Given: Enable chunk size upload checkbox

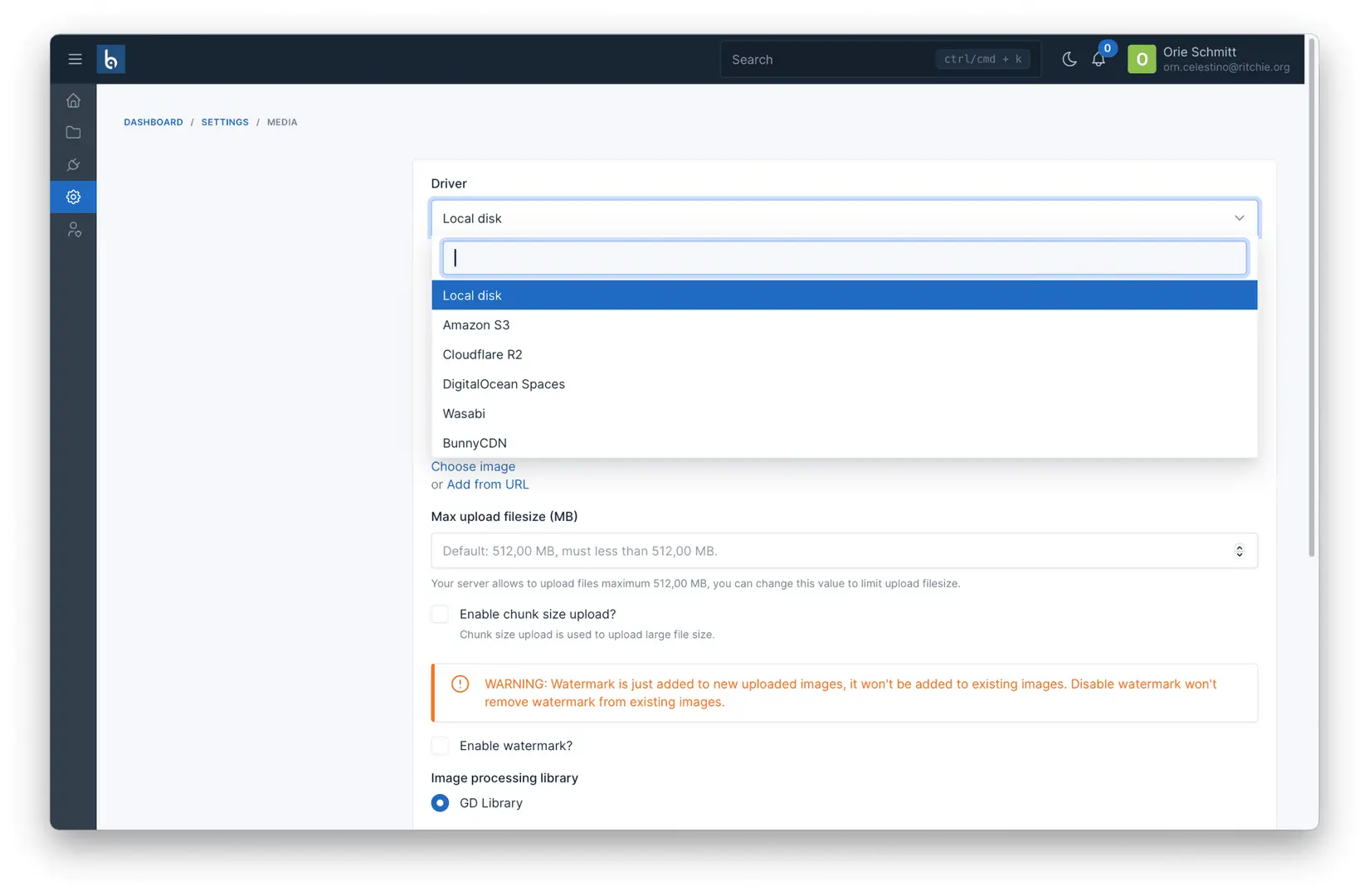Looking at the screenshot, I should coord(440,614).
